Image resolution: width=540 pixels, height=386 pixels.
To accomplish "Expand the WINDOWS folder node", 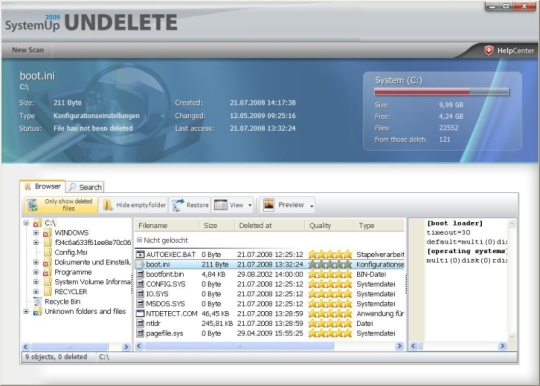I will click(x=36, y=233).
